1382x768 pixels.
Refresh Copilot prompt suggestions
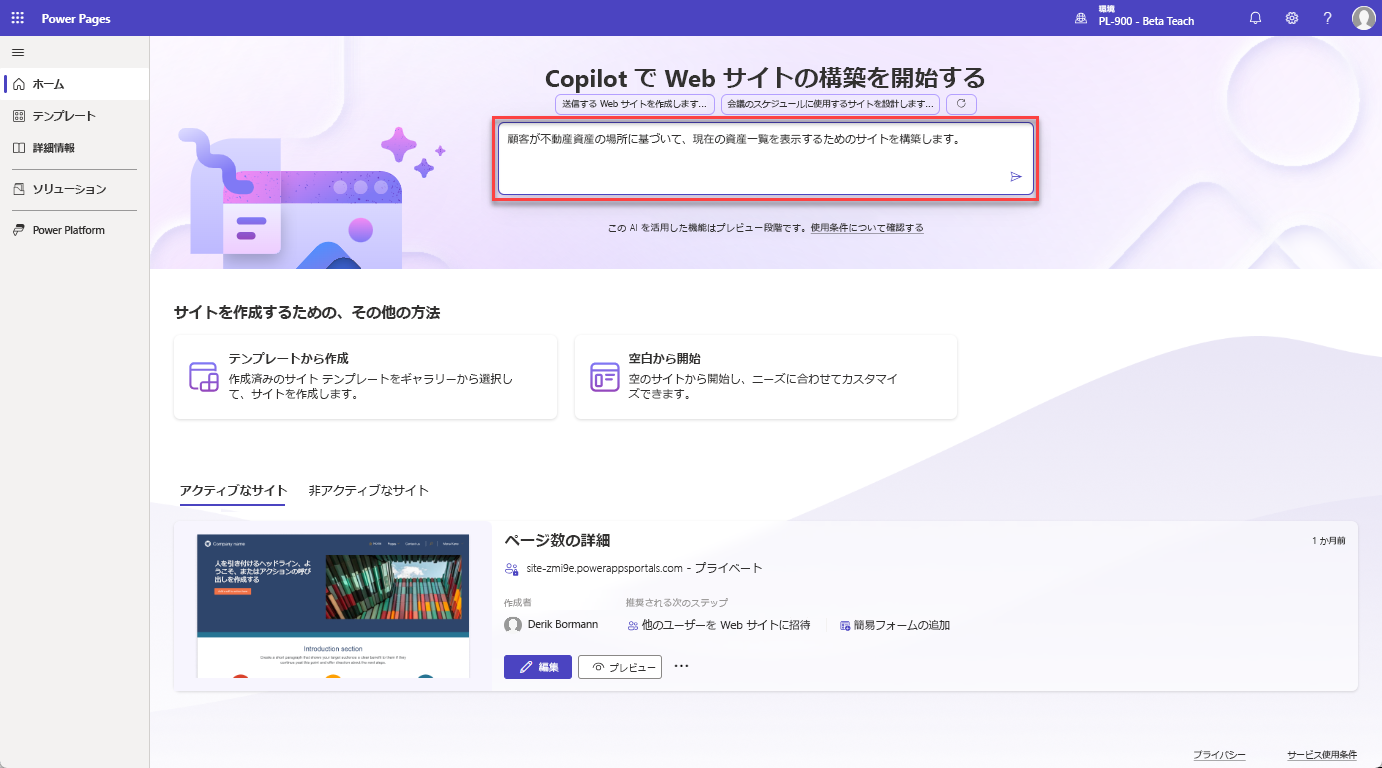[x=961, y=103]
